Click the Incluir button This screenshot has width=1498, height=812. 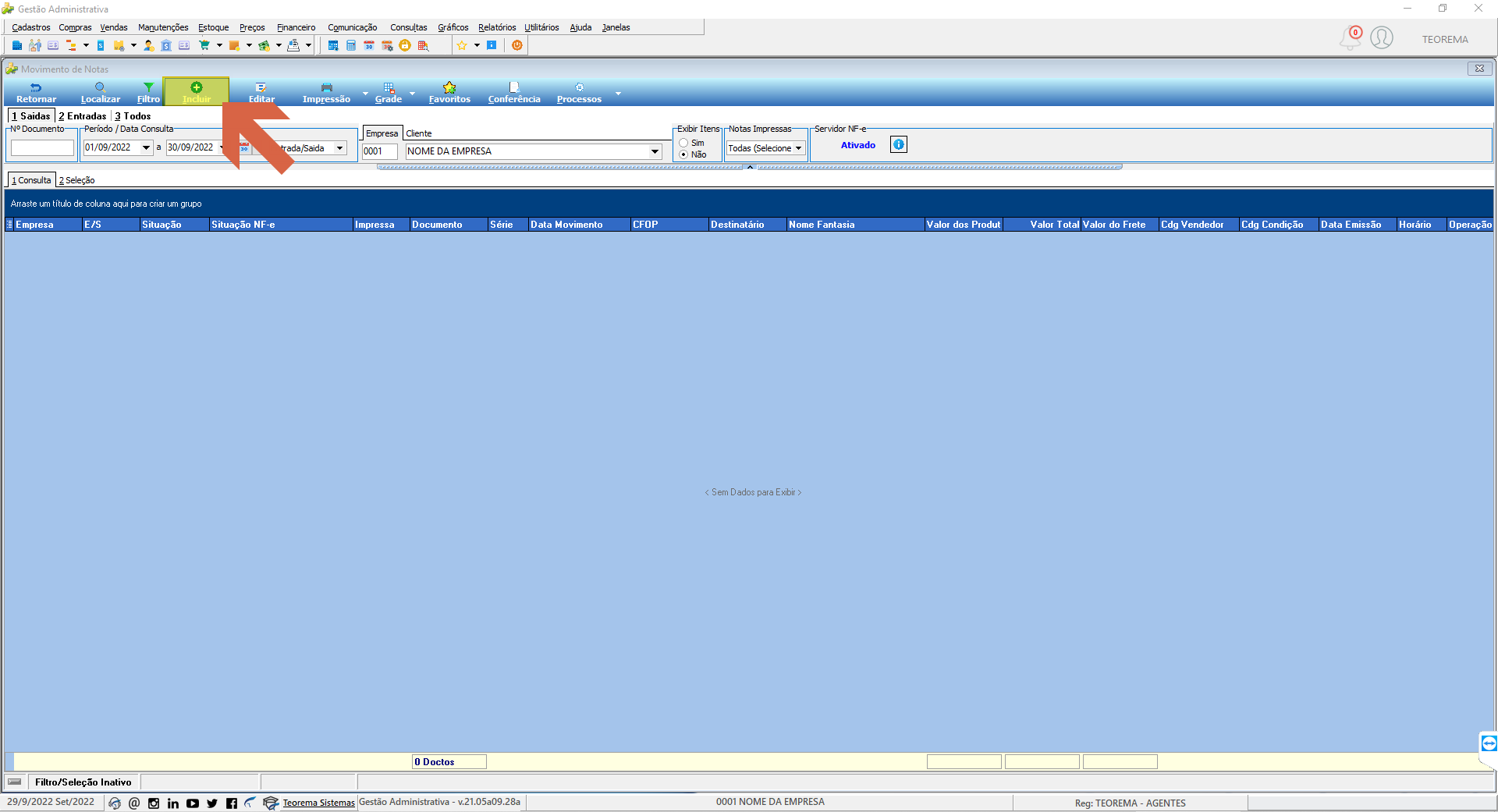tap(197, 92)
